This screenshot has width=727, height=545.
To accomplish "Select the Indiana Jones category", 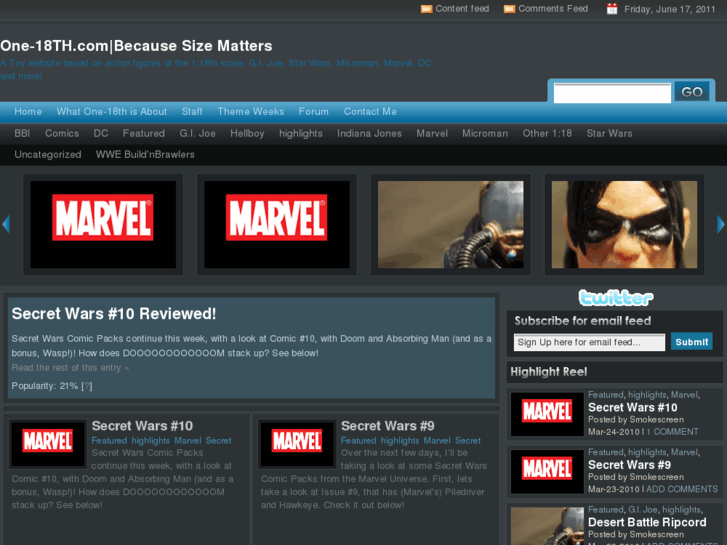I will [370, 134].
